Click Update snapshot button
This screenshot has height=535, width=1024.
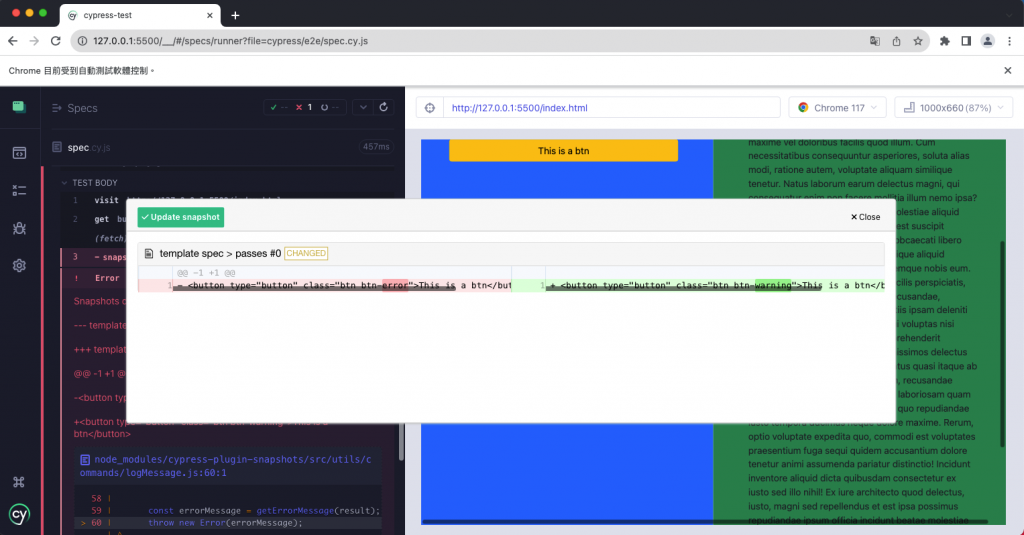[181, 217]
